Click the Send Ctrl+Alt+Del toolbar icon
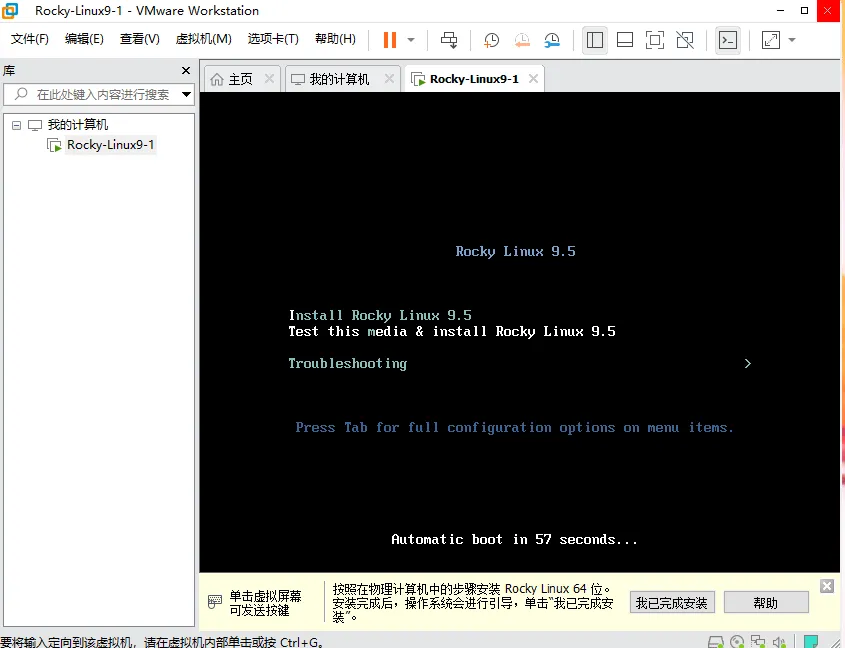The height and width of the screenshot is (648, 845). point(448,40)
